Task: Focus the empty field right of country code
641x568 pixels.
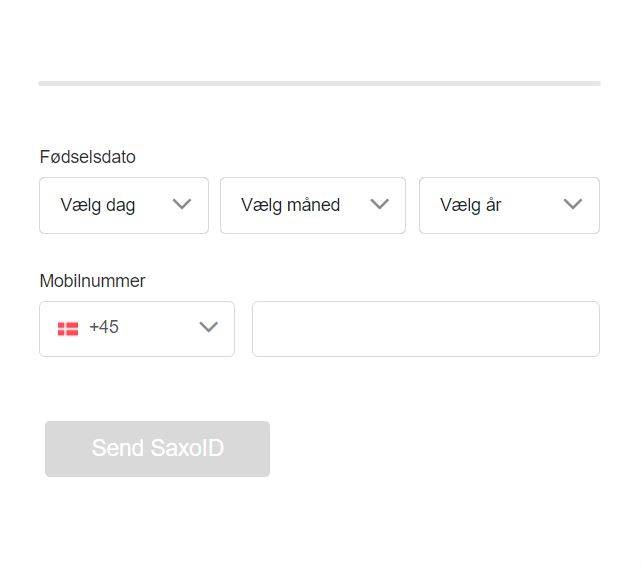Action: [x=426, y=329]
